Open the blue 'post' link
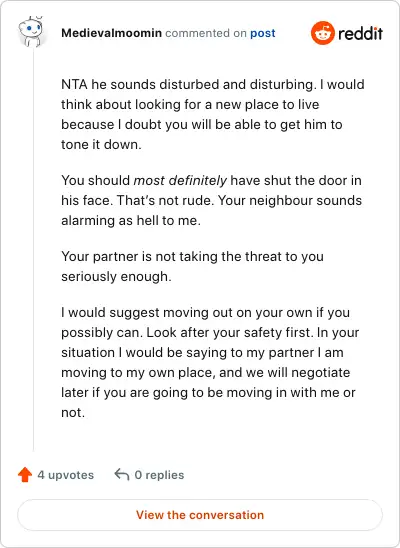400x548 pixels. point(263,33)
